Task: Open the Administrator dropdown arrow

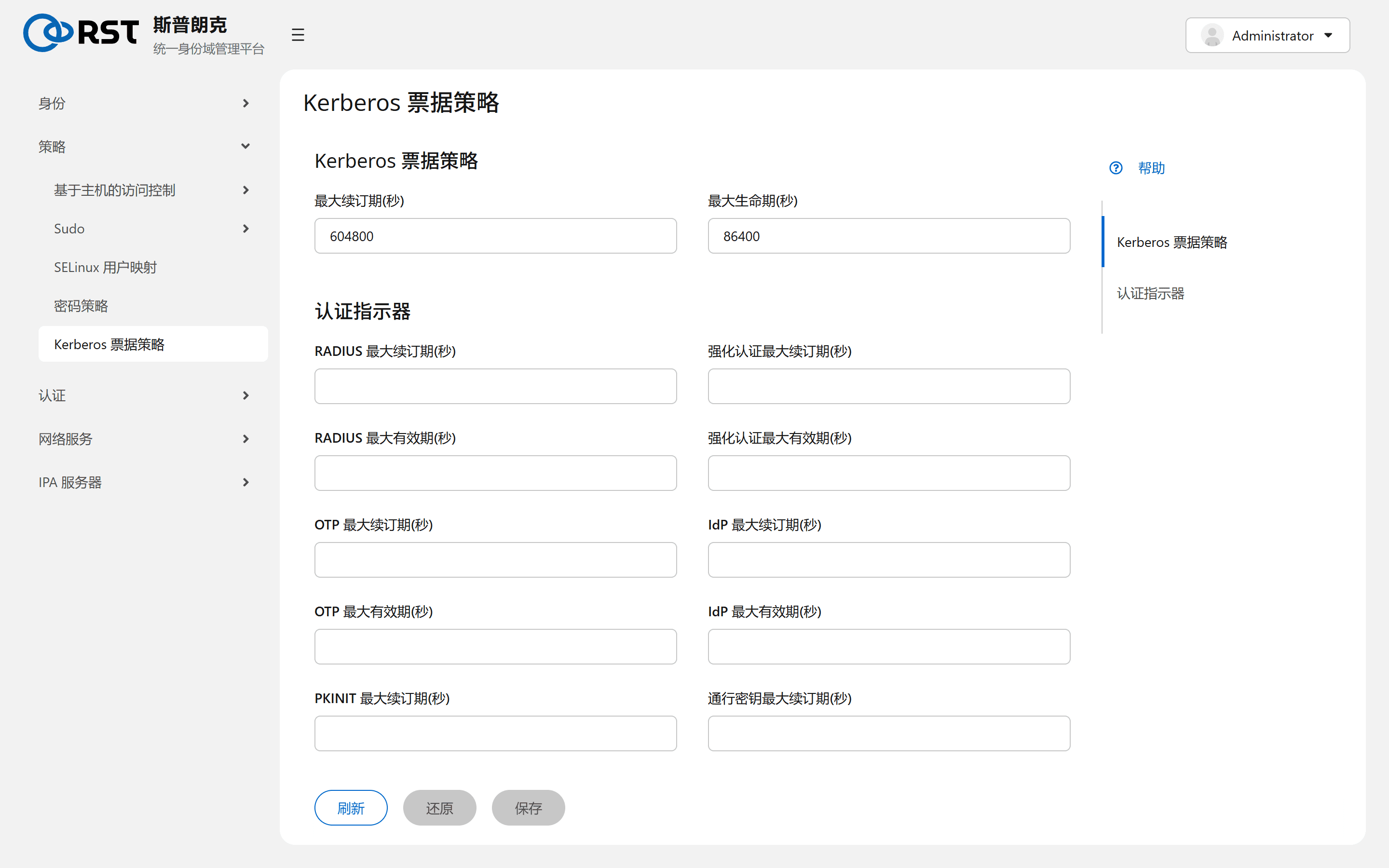Action: (x=1328, y=36)
